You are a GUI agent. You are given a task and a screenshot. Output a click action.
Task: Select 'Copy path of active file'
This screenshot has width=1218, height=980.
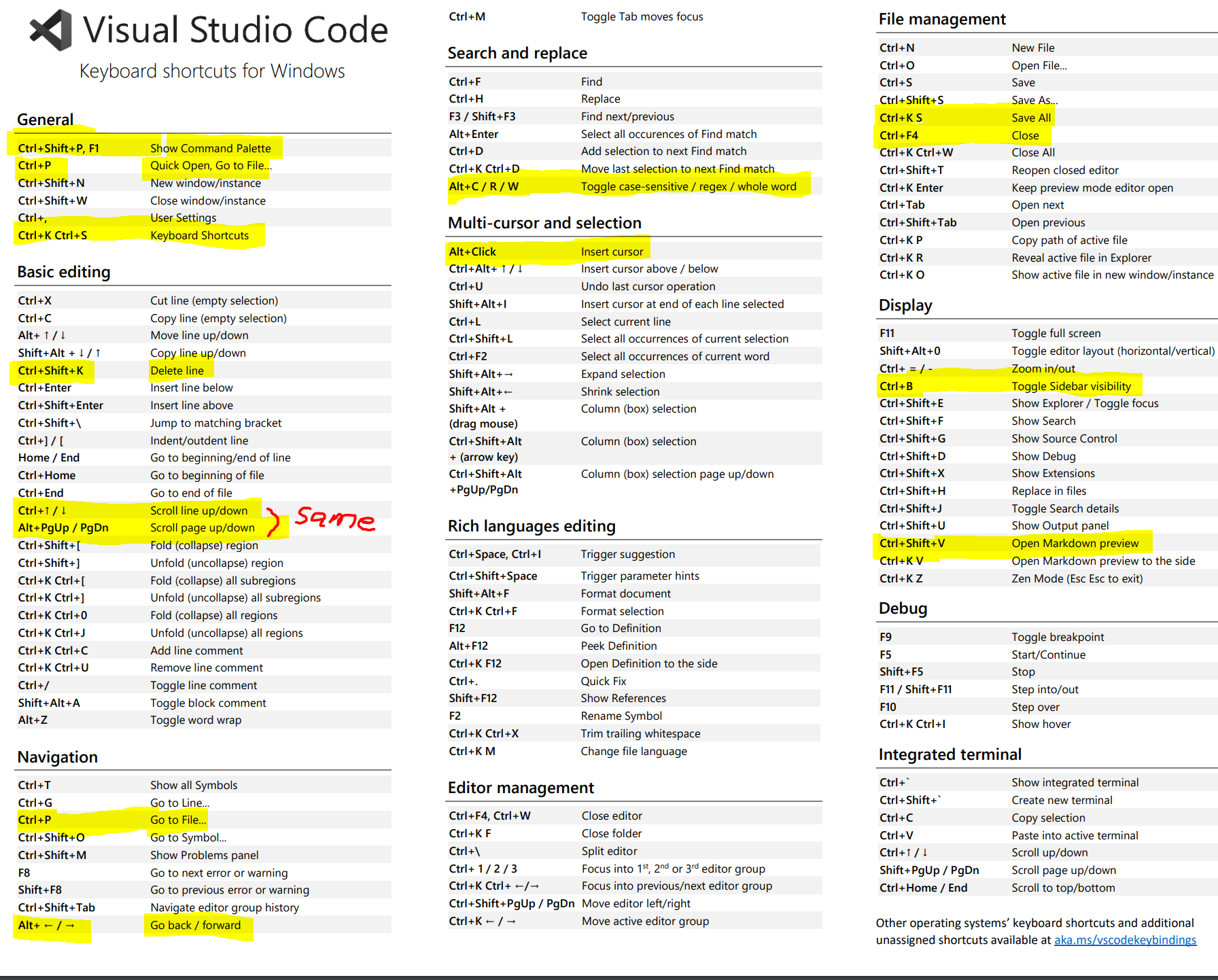1069,240
